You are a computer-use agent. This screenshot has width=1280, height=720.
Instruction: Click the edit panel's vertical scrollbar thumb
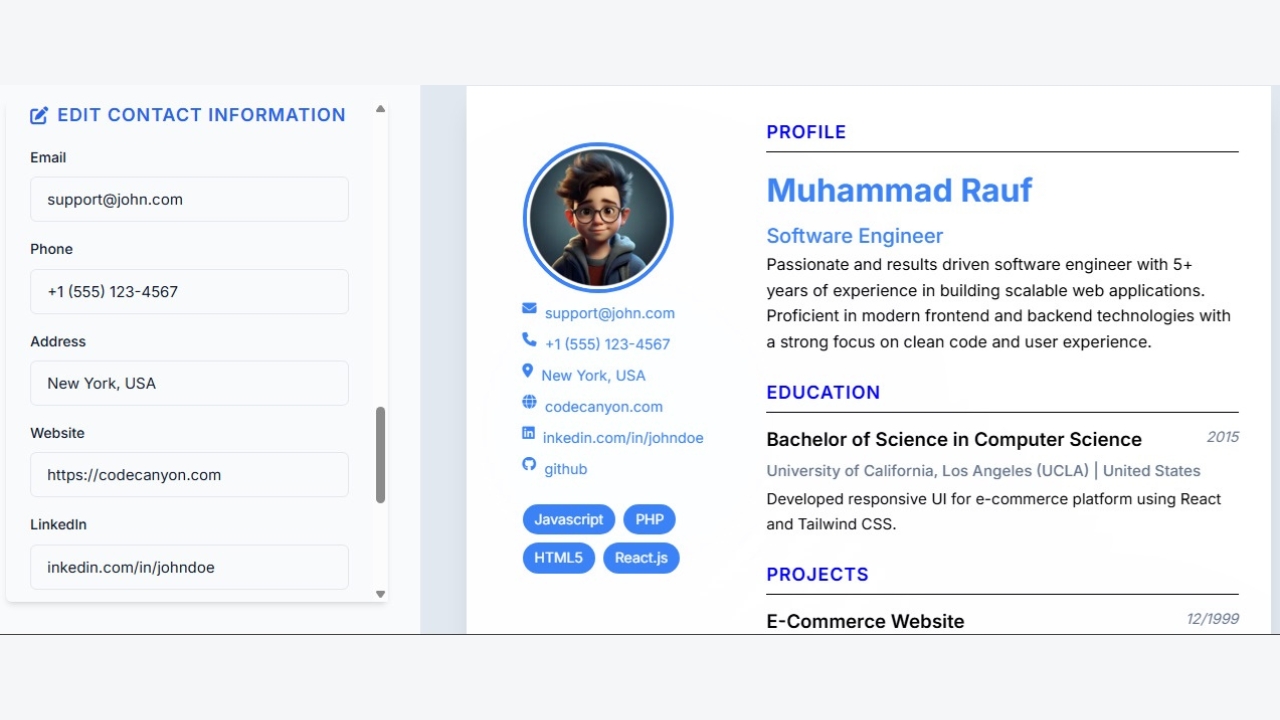pos(380,455)
